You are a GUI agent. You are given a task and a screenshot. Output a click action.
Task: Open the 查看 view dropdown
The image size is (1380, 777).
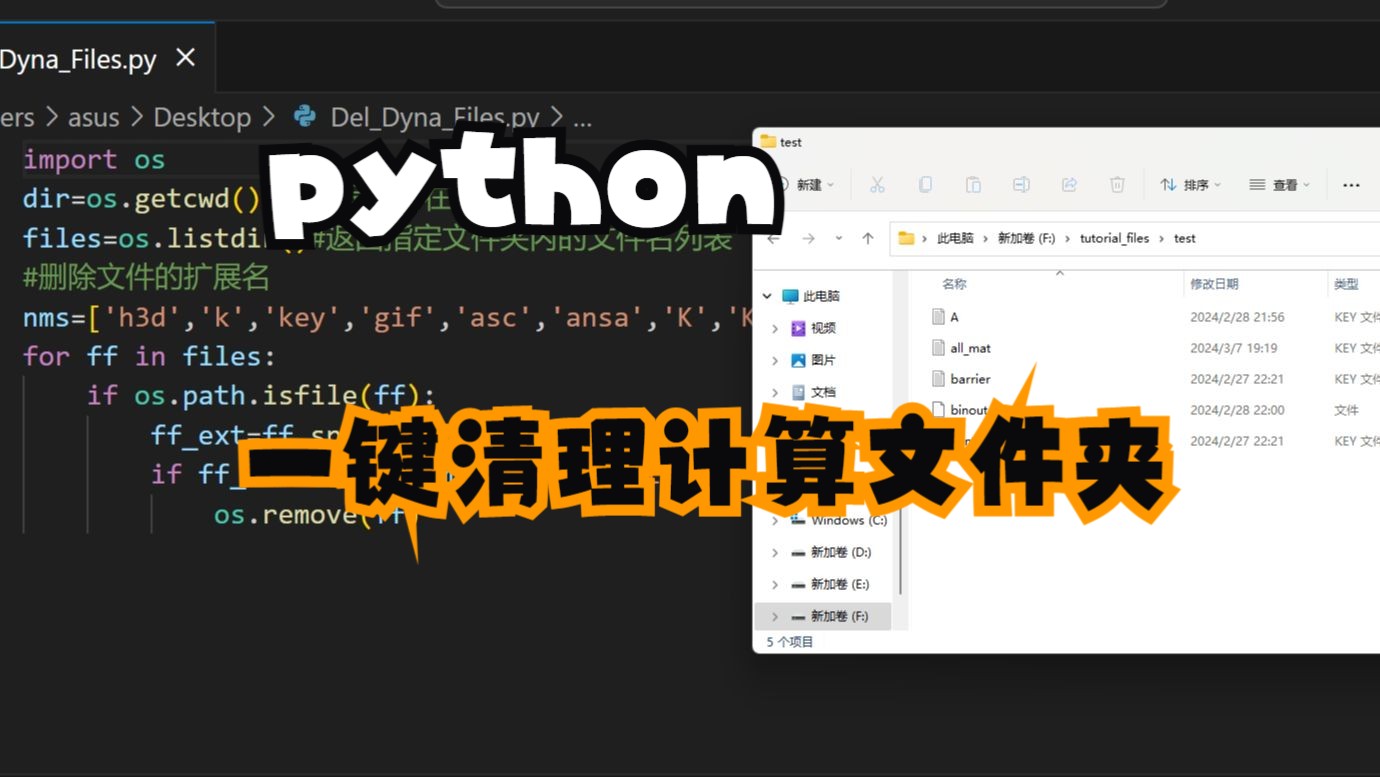coord(1279,185)
